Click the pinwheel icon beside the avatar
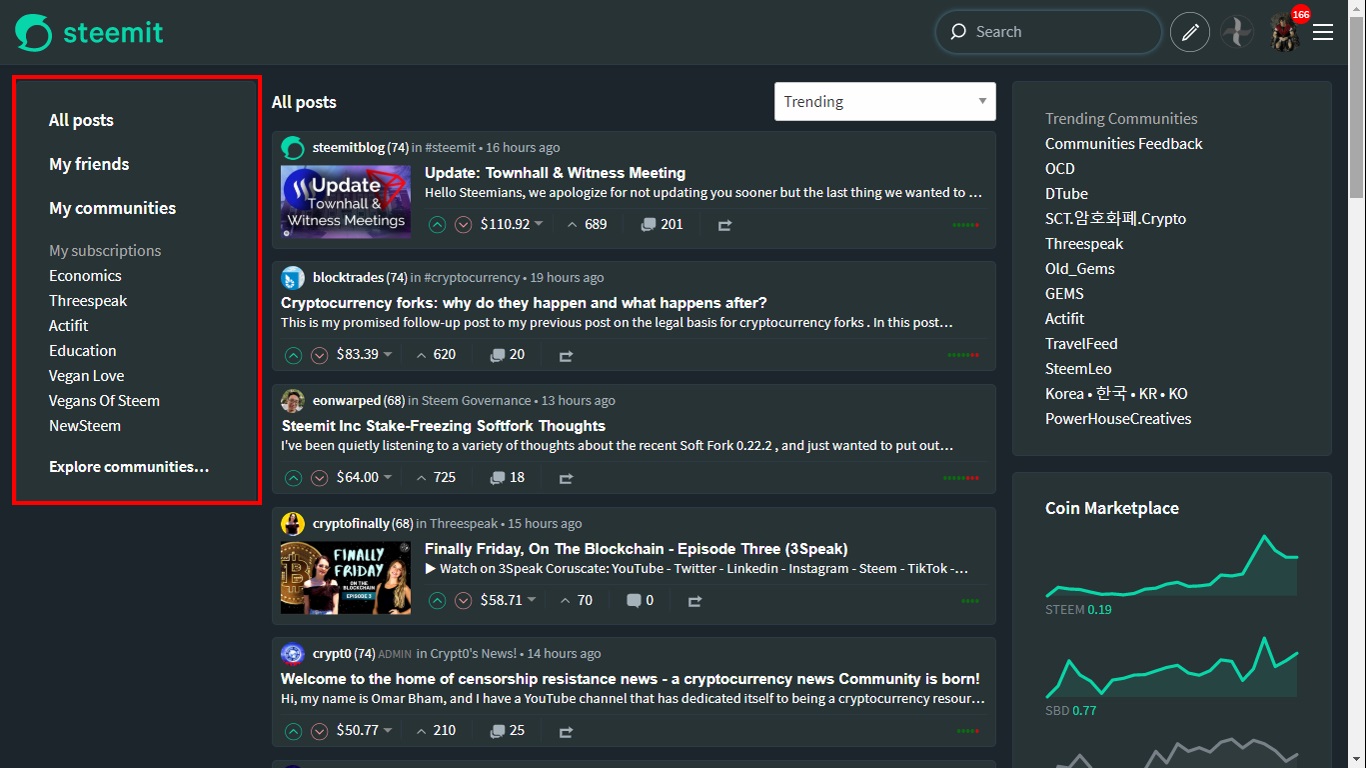 pos(1237,32)
